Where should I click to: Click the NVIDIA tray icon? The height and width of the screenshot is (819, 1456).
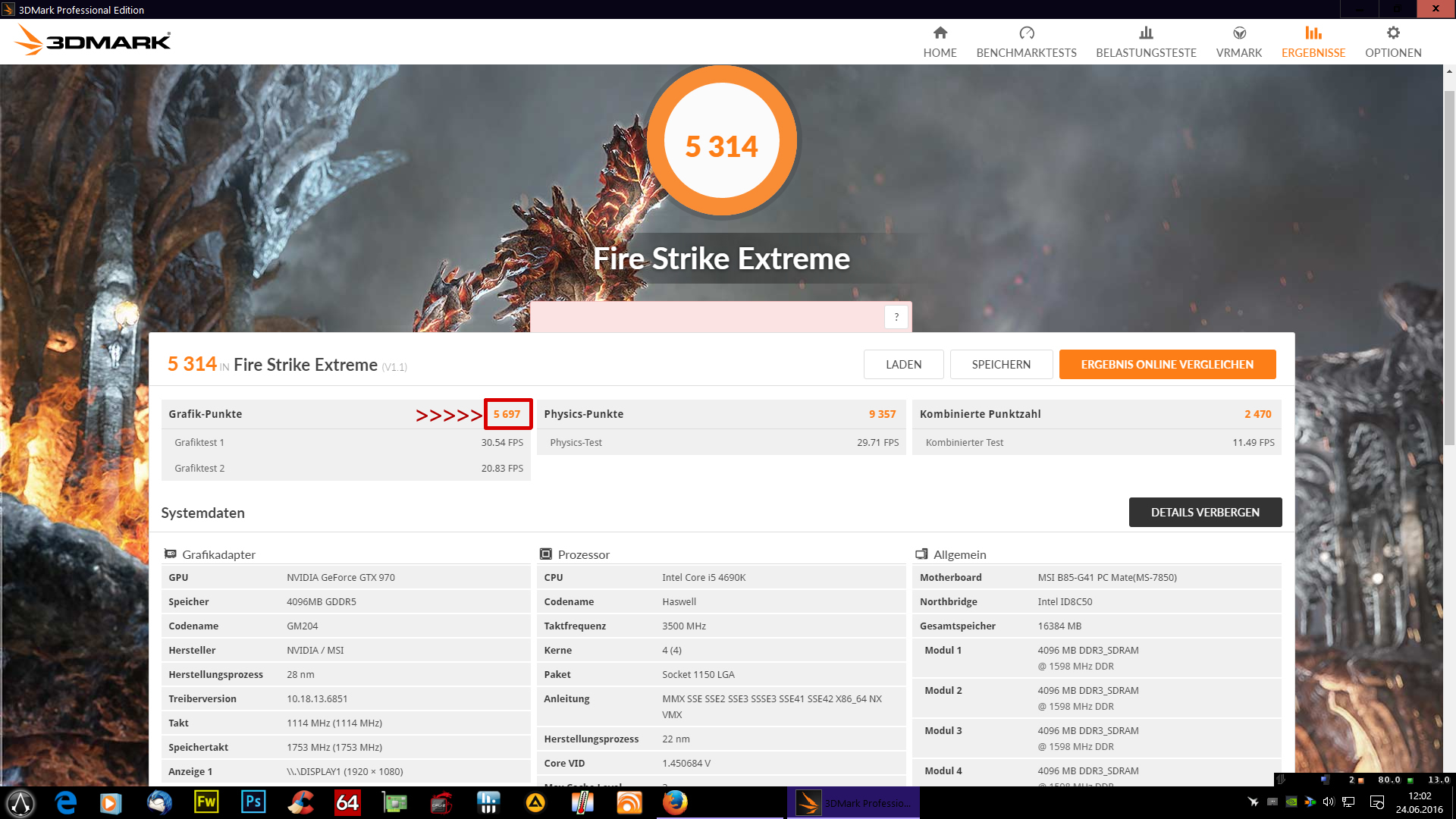1291,802
